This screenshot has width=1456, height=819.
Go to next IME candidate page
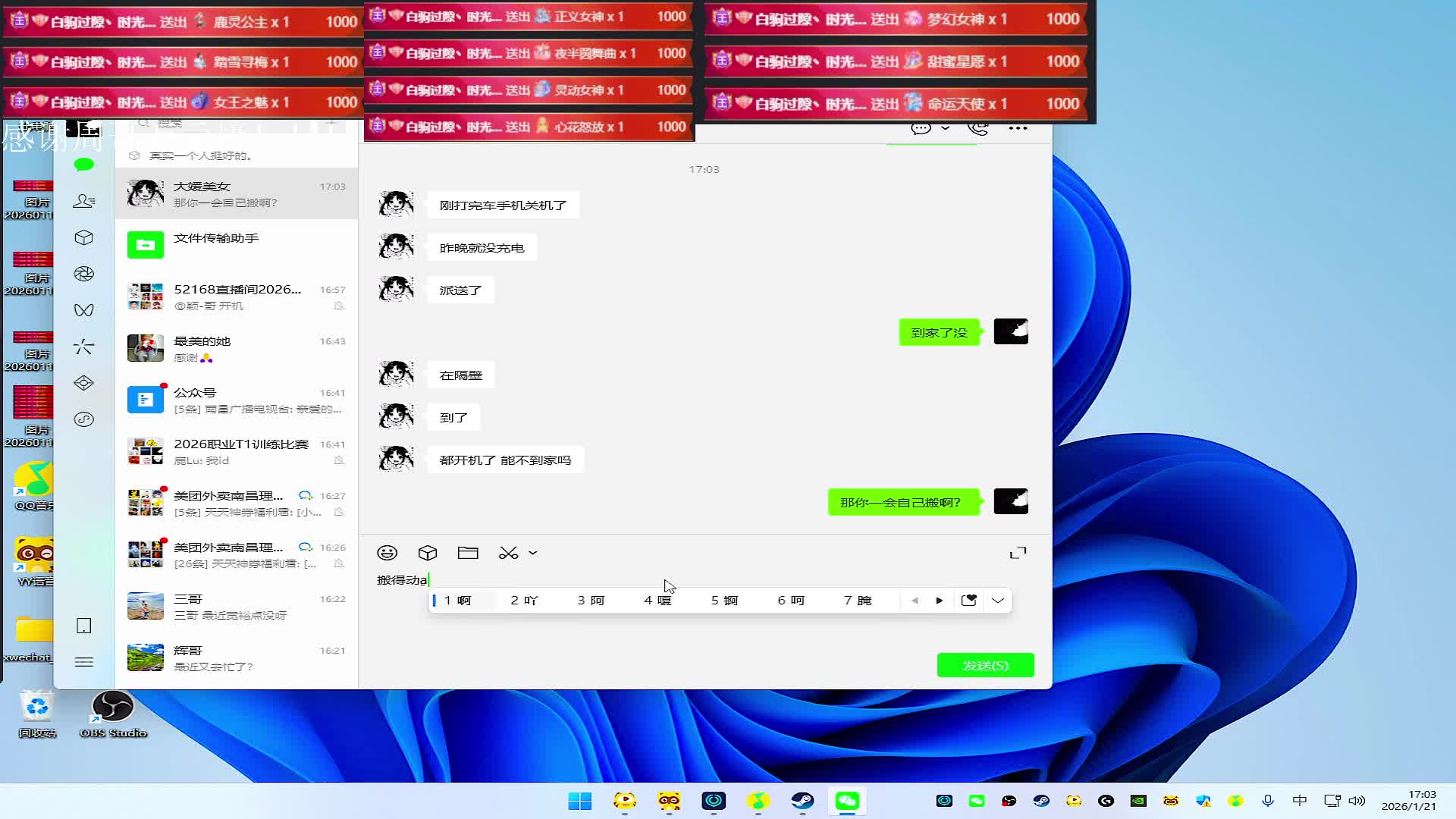click(x=939, y=601)
